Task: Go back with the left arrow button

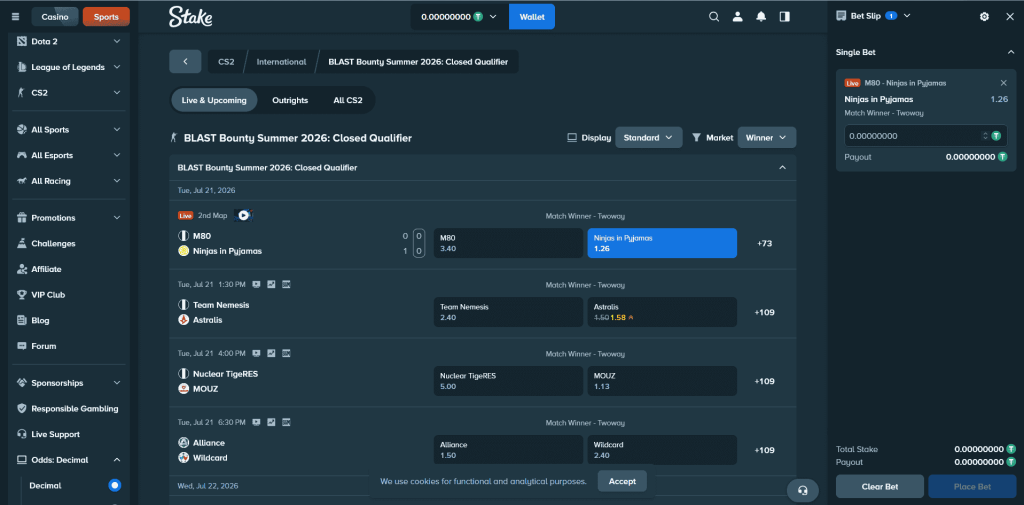Action: click(x=185, y=61)
